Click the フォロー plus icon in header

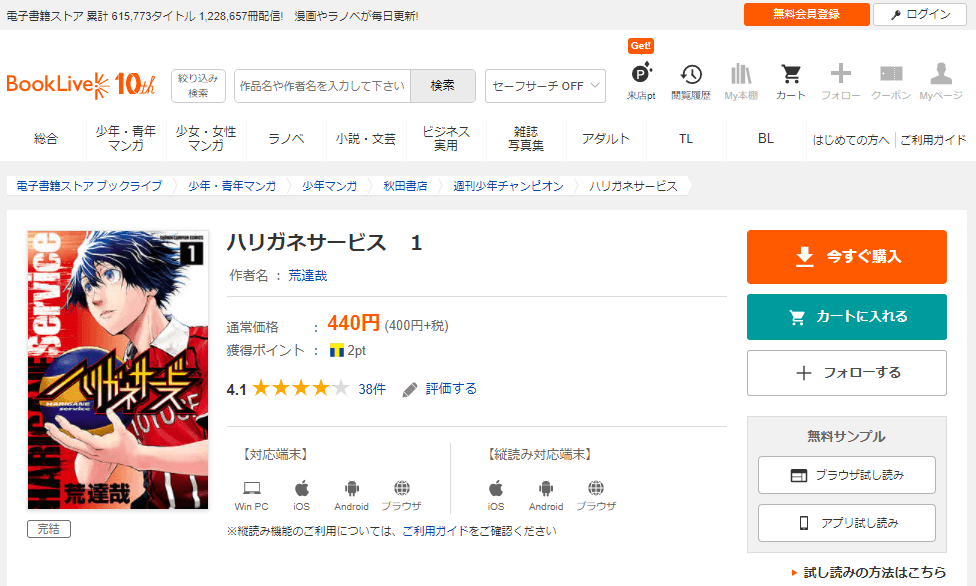[x=840, y=75]
